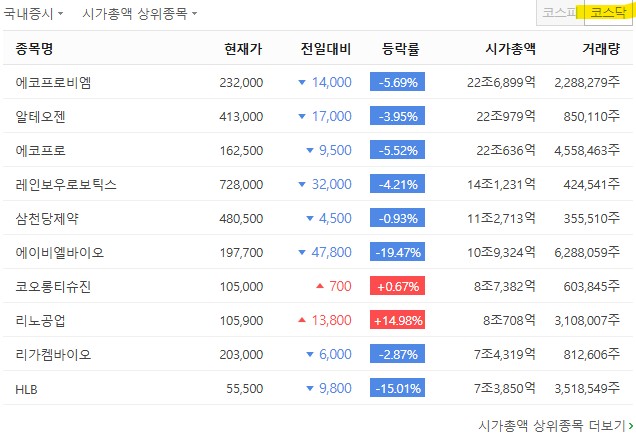The width and height of the screenshot is (636, 441).
Task: Go to 리노공업 stock page
Action: click(40, 321)
